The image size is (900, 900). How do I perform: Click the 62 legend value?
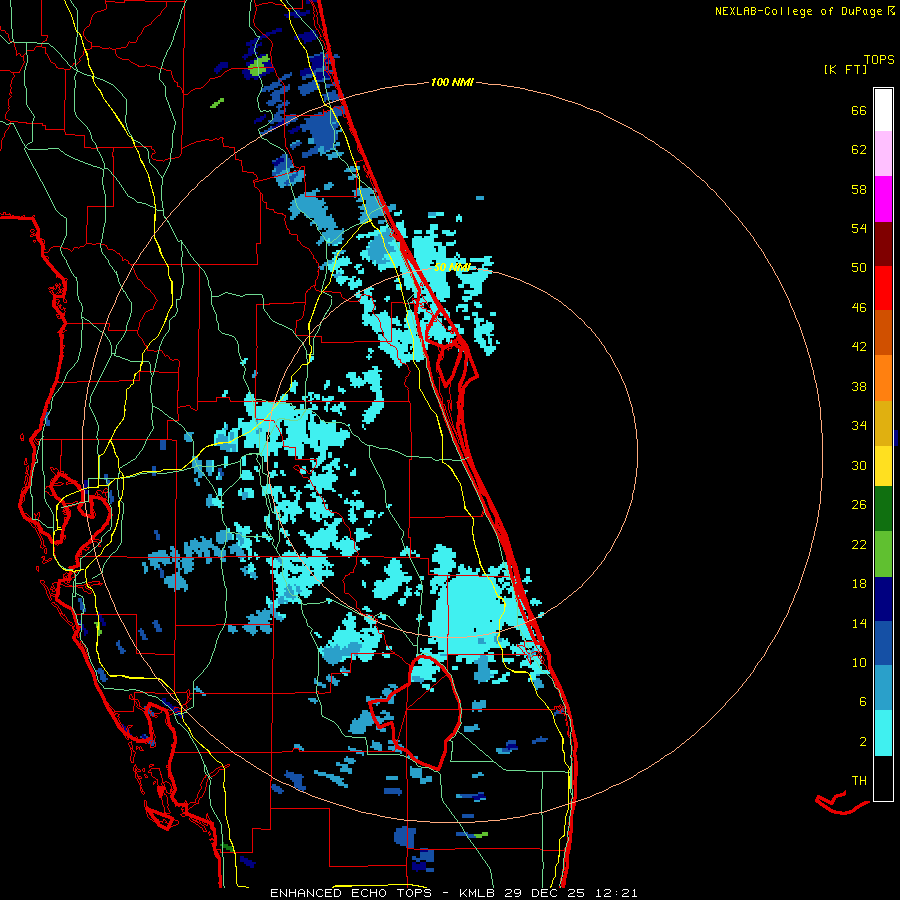click(859, 149)
